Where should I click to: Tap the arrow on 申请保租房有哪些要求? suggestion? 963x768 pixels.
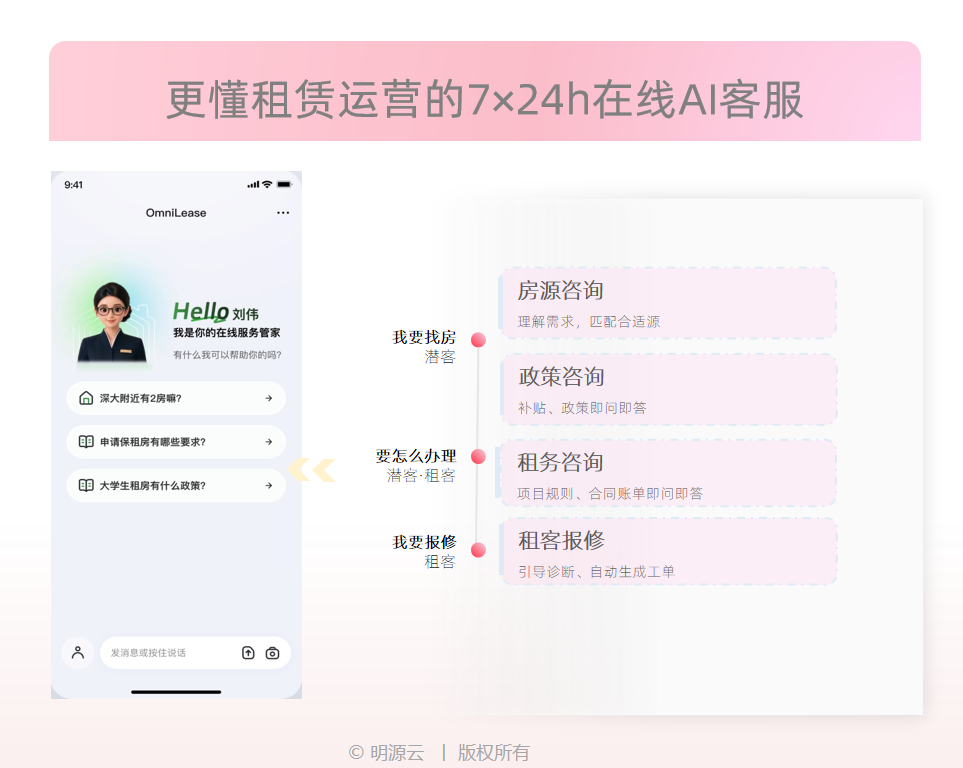pyautogui.click(x=269, y=442)
